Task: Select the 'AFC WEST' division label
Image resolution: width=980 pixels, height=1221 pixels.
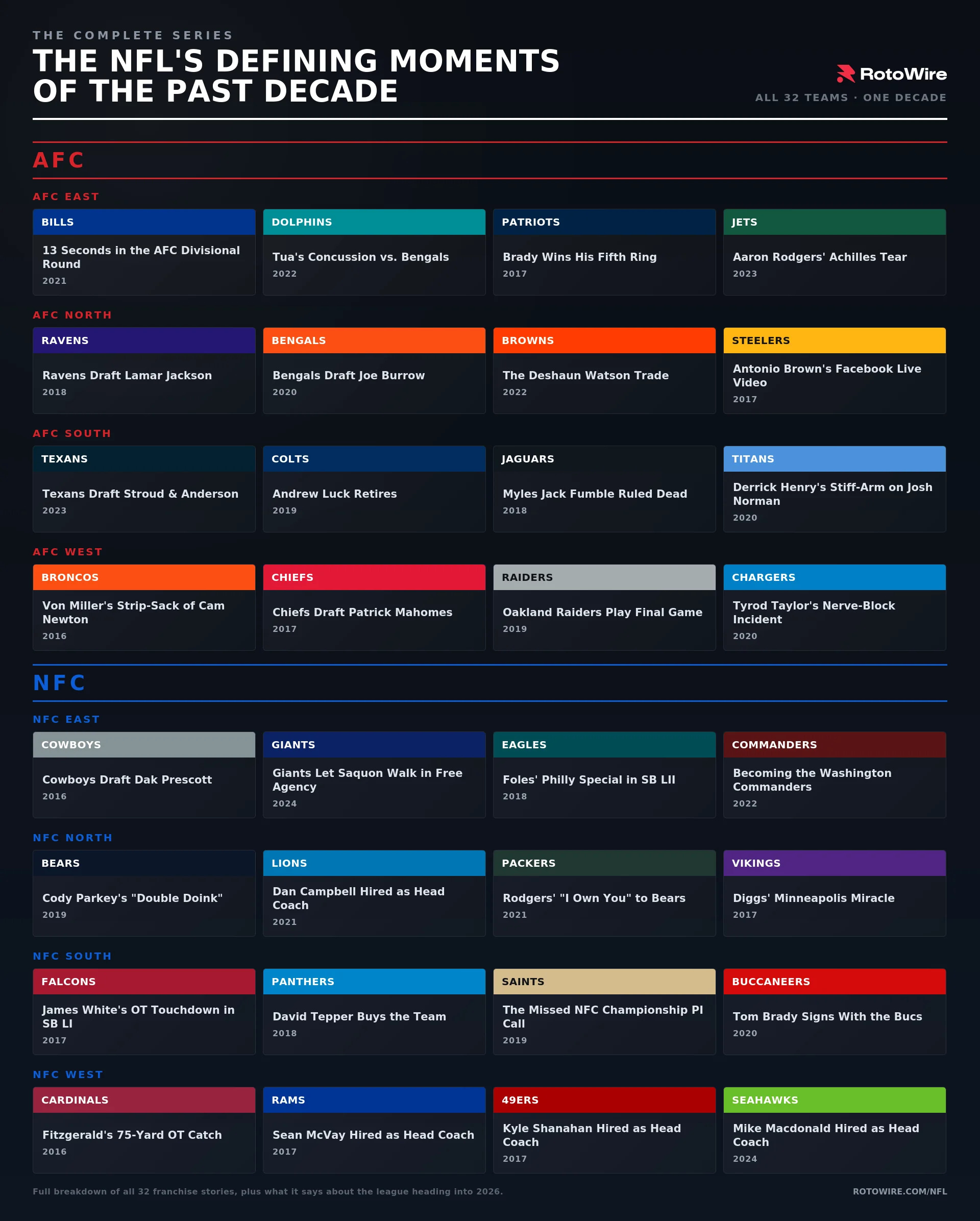Action: pyautogui.click(x=68, y=552)
